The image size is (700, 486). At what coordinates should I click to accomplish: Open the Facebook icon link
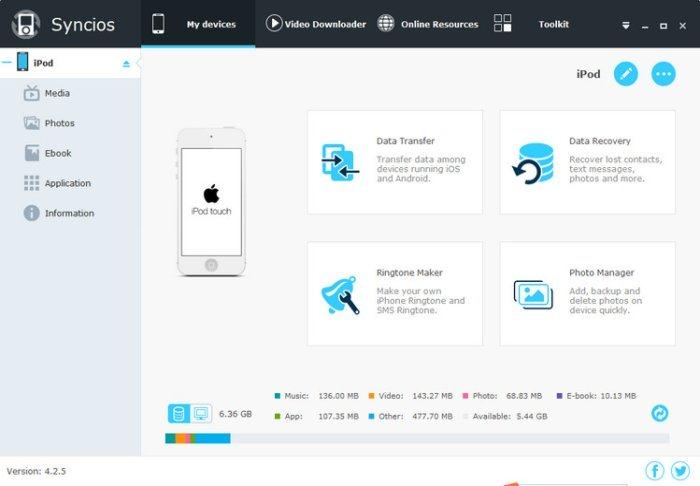655,470
